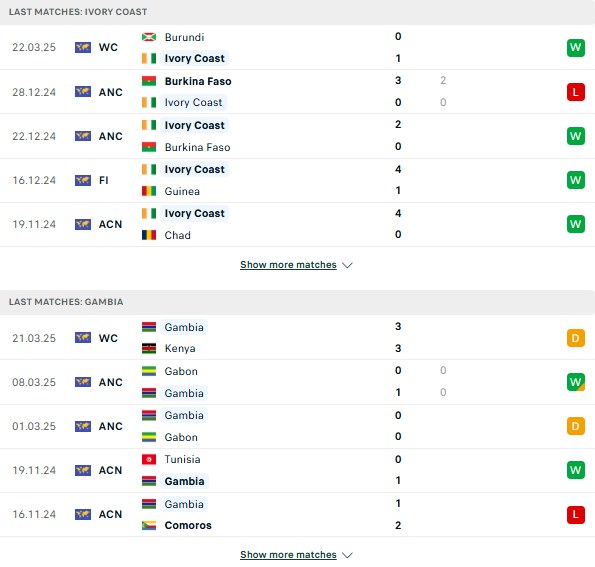Open the 01.03.25 Gambia vs Gabon match
Viewport: 595px width, 567px height.
(298, 426)
